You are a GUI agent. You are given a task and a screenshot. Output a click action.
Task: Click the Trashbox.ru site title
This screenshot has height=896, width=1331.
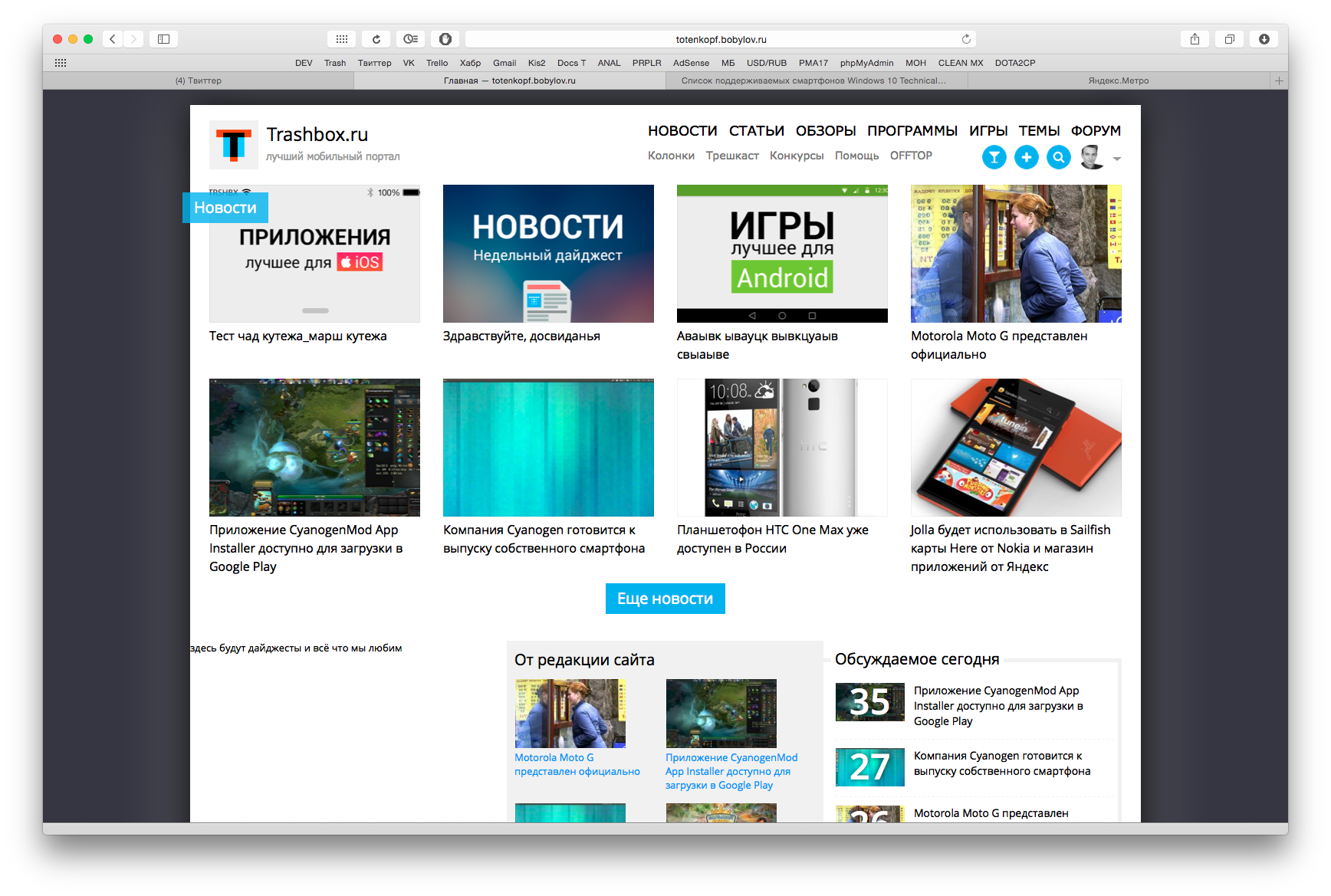(x=317, y=135)
